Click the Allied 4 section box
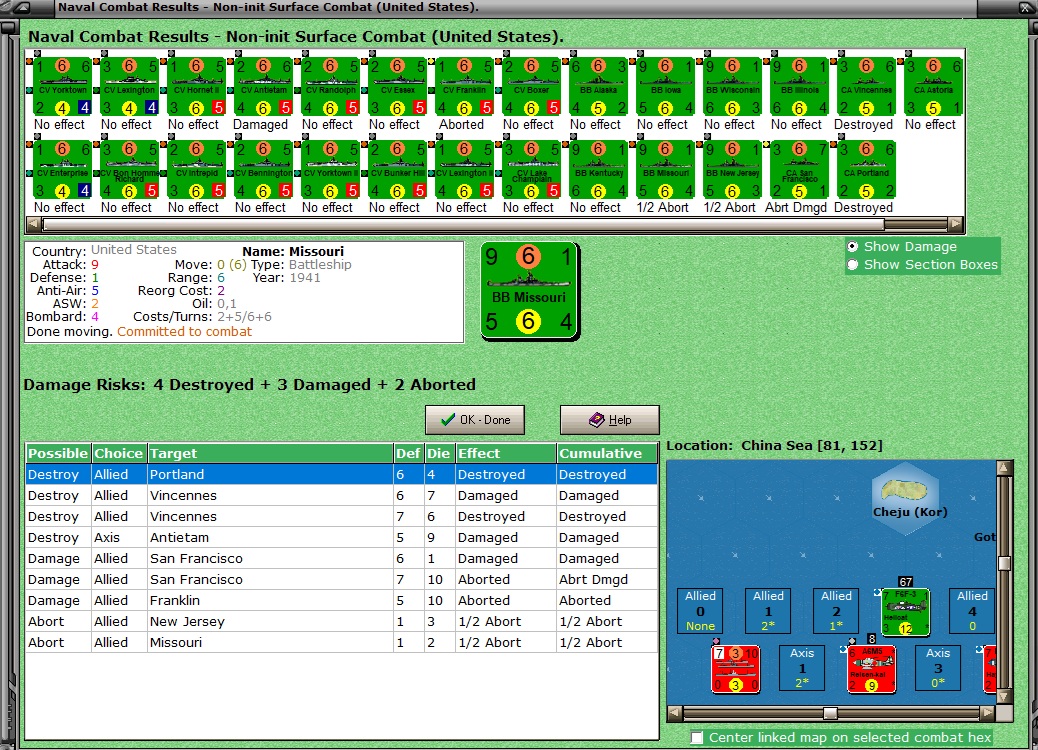Screen dimensions: 1038x750 coord(972,611)
